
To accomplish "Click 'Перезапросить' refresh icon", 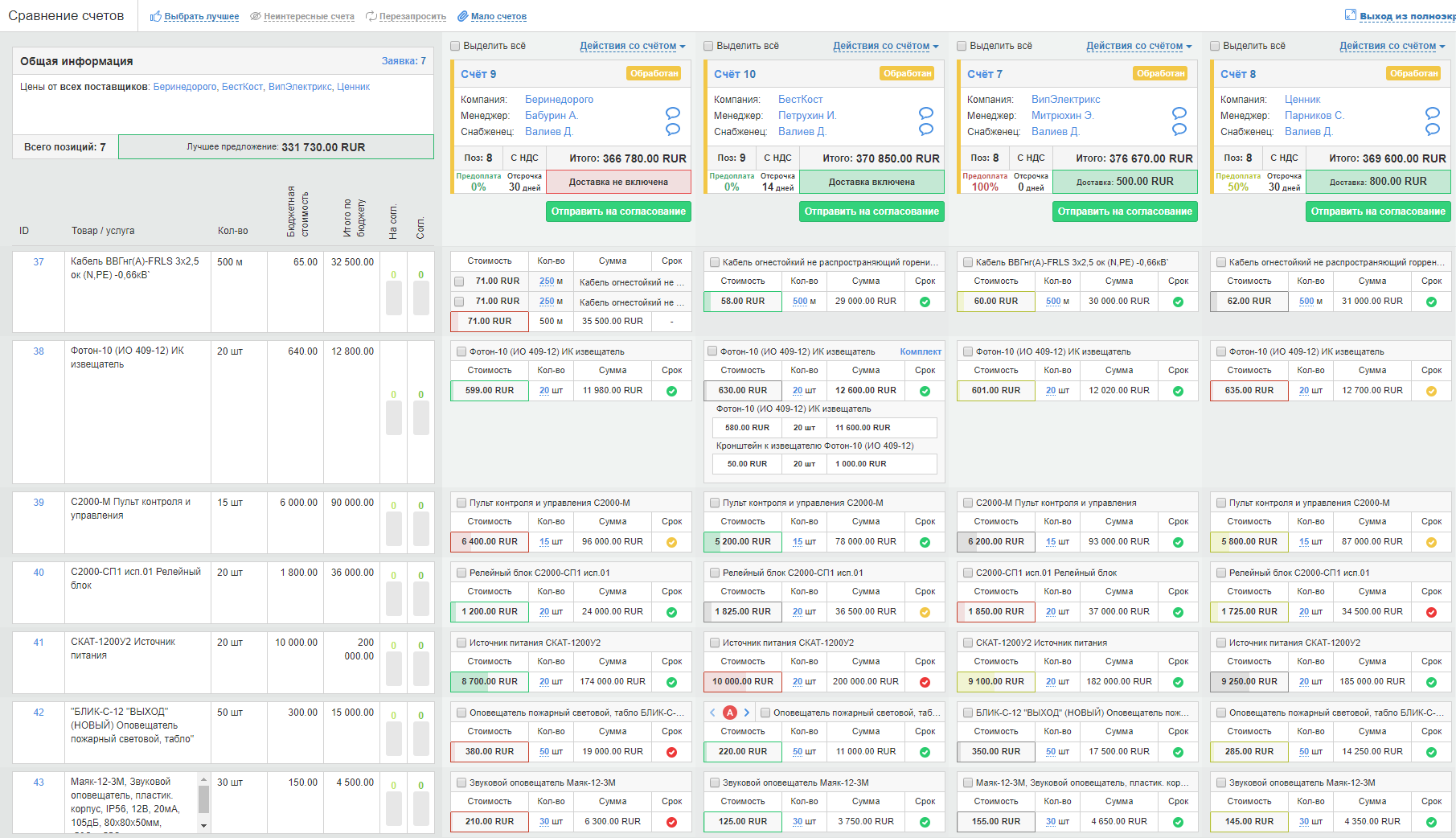I will pos(371,16).
